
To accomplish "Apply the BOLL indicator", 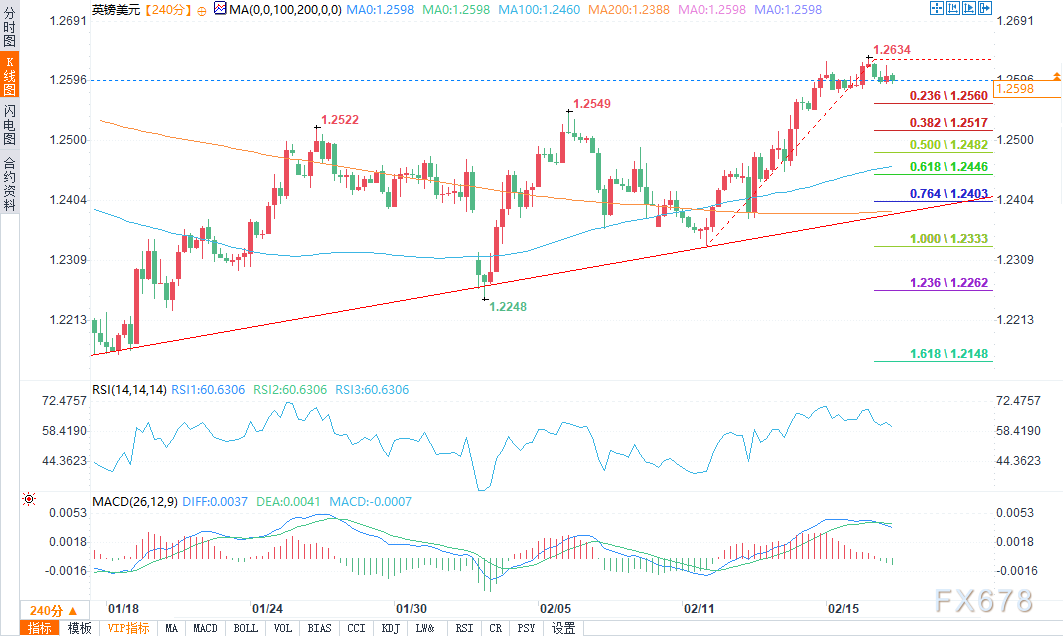I will [245, 628].
